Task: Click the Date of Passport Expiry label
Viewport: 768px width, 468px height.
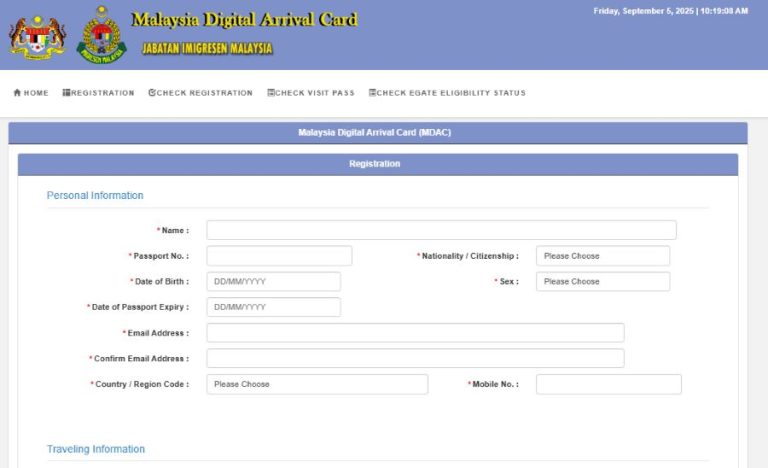Action: pyautogui.click(x=138, y=307)
